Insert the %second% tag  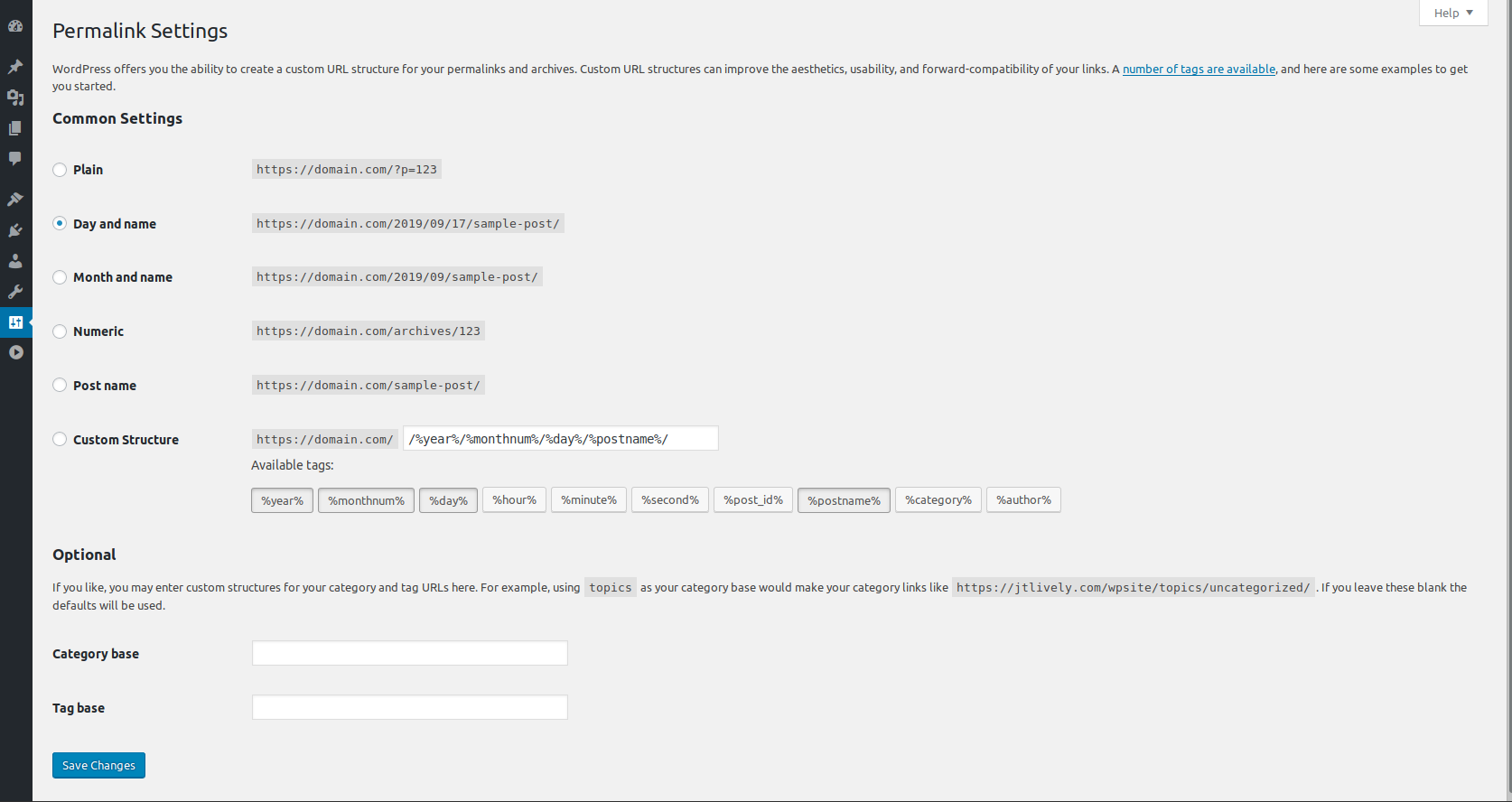(670, 499)
